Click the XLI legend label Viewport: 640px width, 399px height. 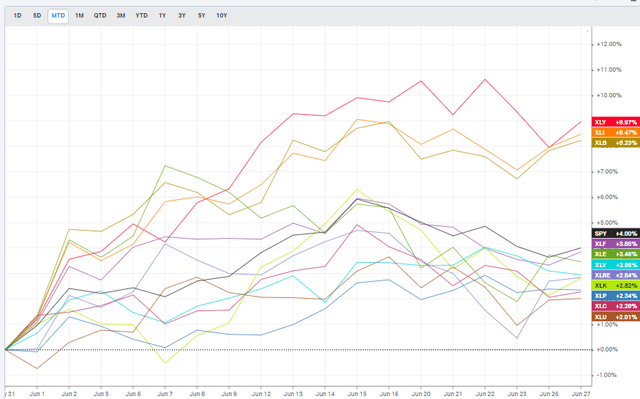(x=616, y=133)
